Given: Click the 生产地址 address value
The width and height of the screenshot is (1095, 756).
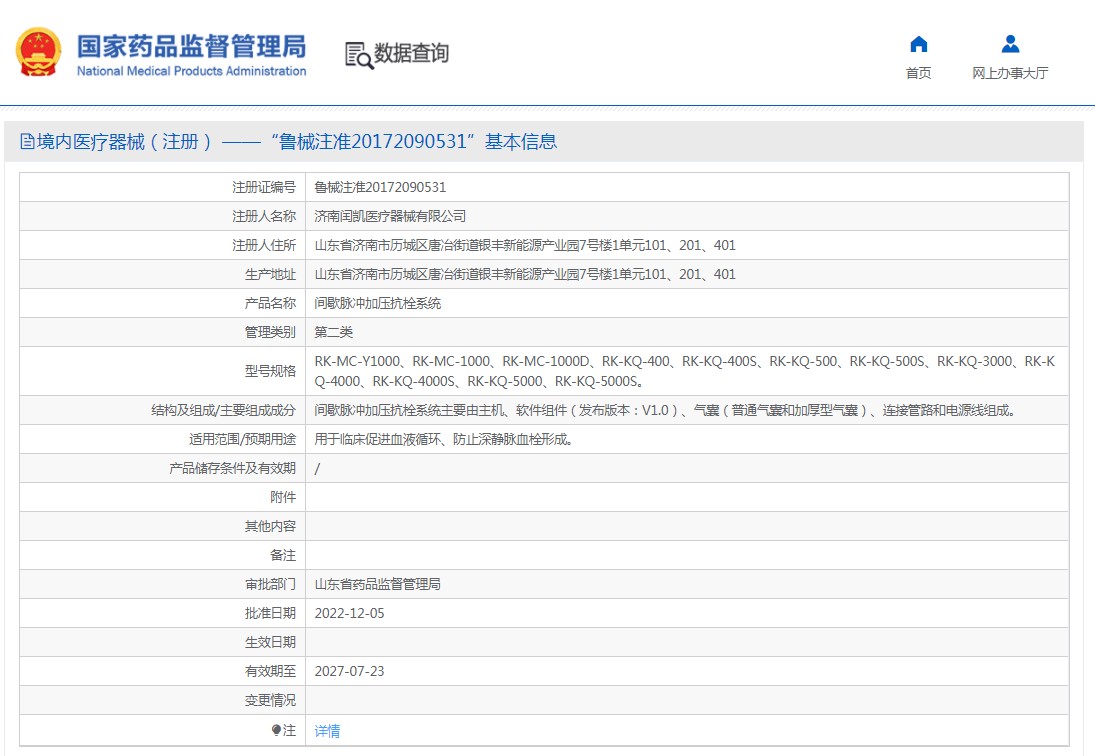Looking at the screenshot, I should [524, 274].
